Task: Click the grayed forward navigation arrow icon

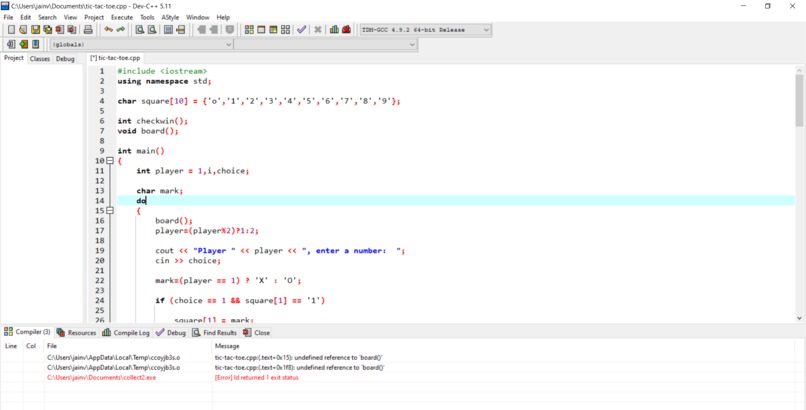Action: [x=214, y=30]
